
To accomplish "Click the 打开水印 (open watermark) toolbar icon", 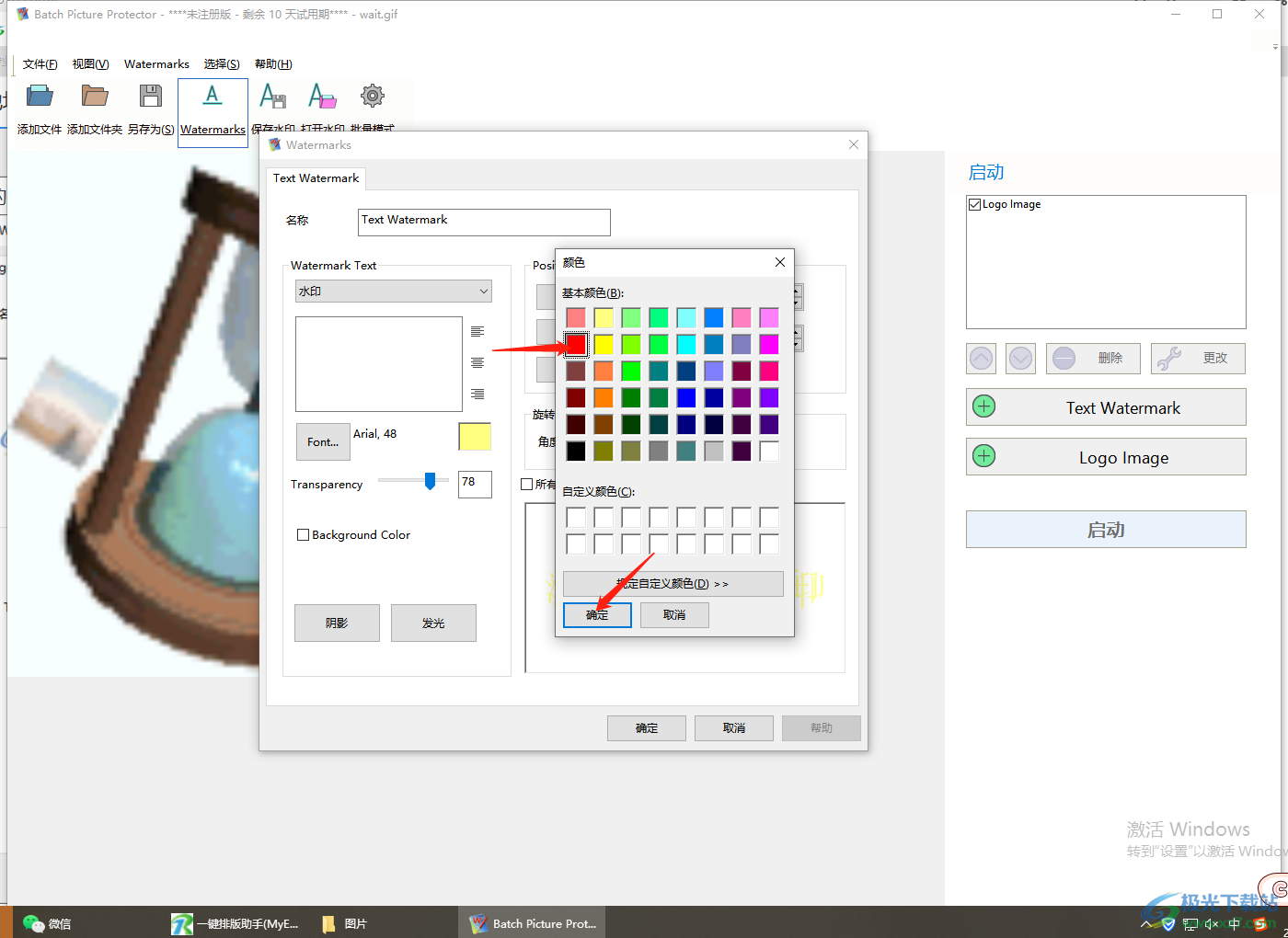I will click(323, 96).
